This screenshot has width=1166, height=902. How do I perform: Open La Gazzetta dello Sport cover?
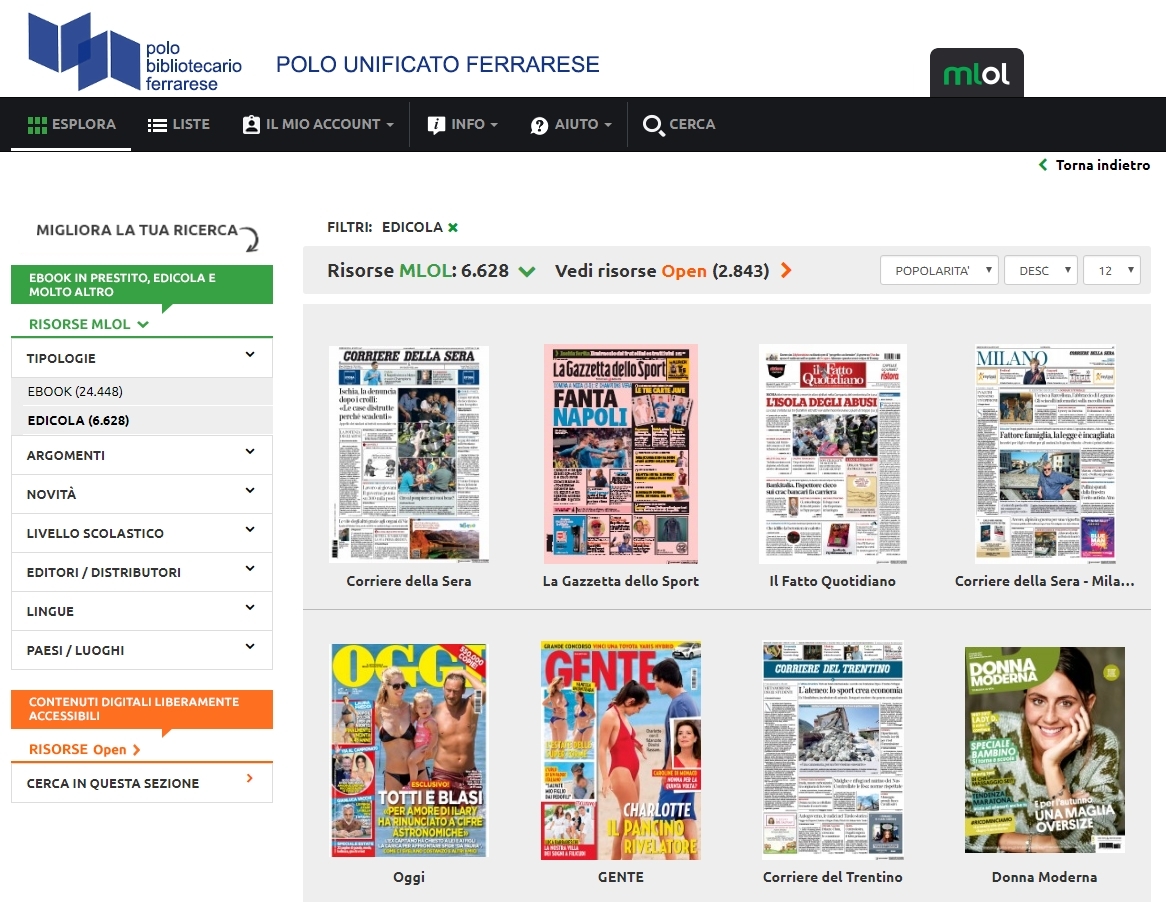click(620, 454)
